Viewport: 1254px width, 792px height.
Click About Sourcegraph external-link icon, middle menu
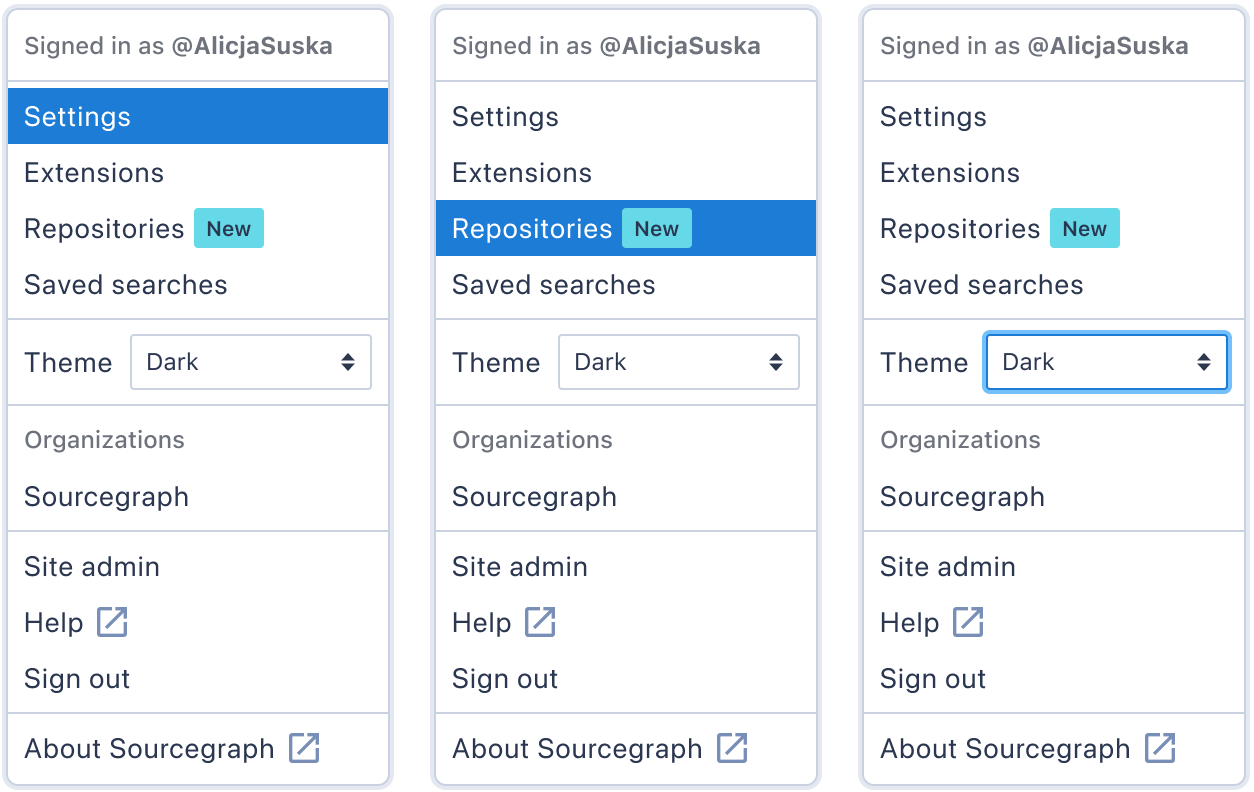[x=732, y=748]
